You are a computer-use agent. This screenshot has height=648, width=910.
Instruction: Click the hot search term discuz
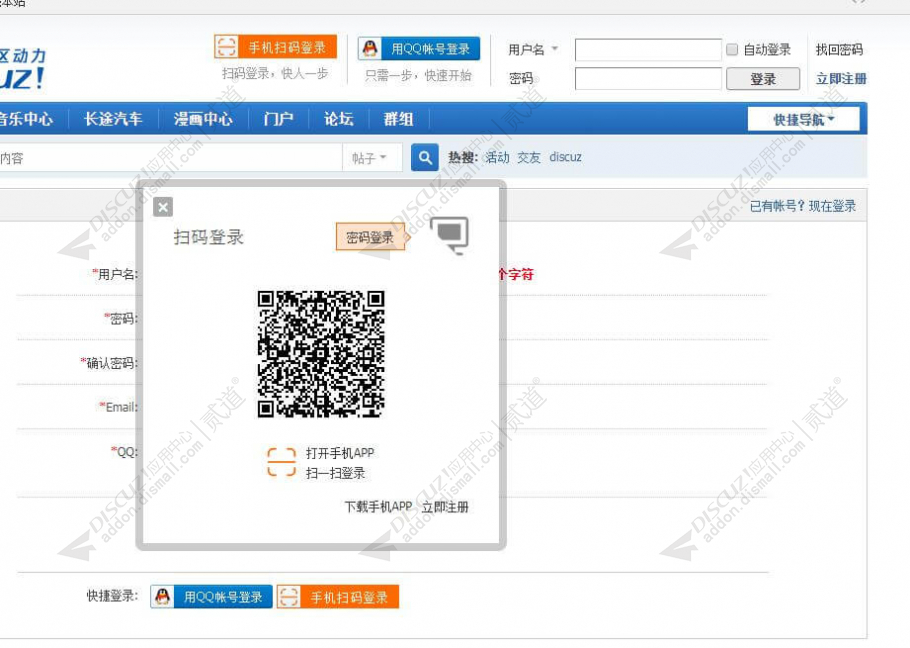click(x=565, y=157)
